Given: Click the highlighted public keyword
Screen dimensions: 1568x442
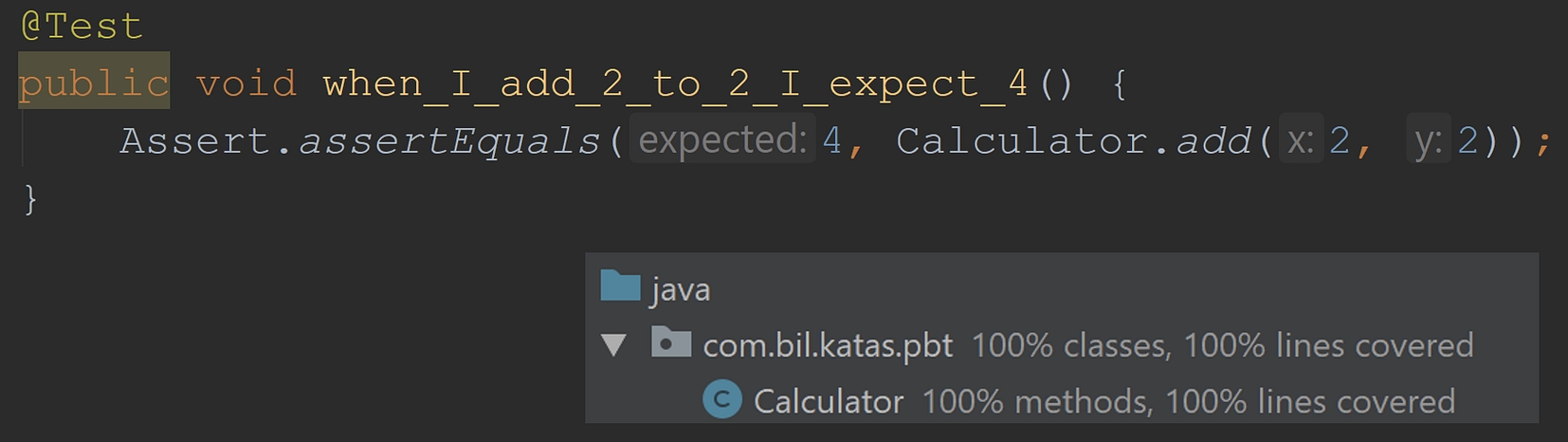Looking at the screenshot, I should pyautogui.click(x=93, y=83).
